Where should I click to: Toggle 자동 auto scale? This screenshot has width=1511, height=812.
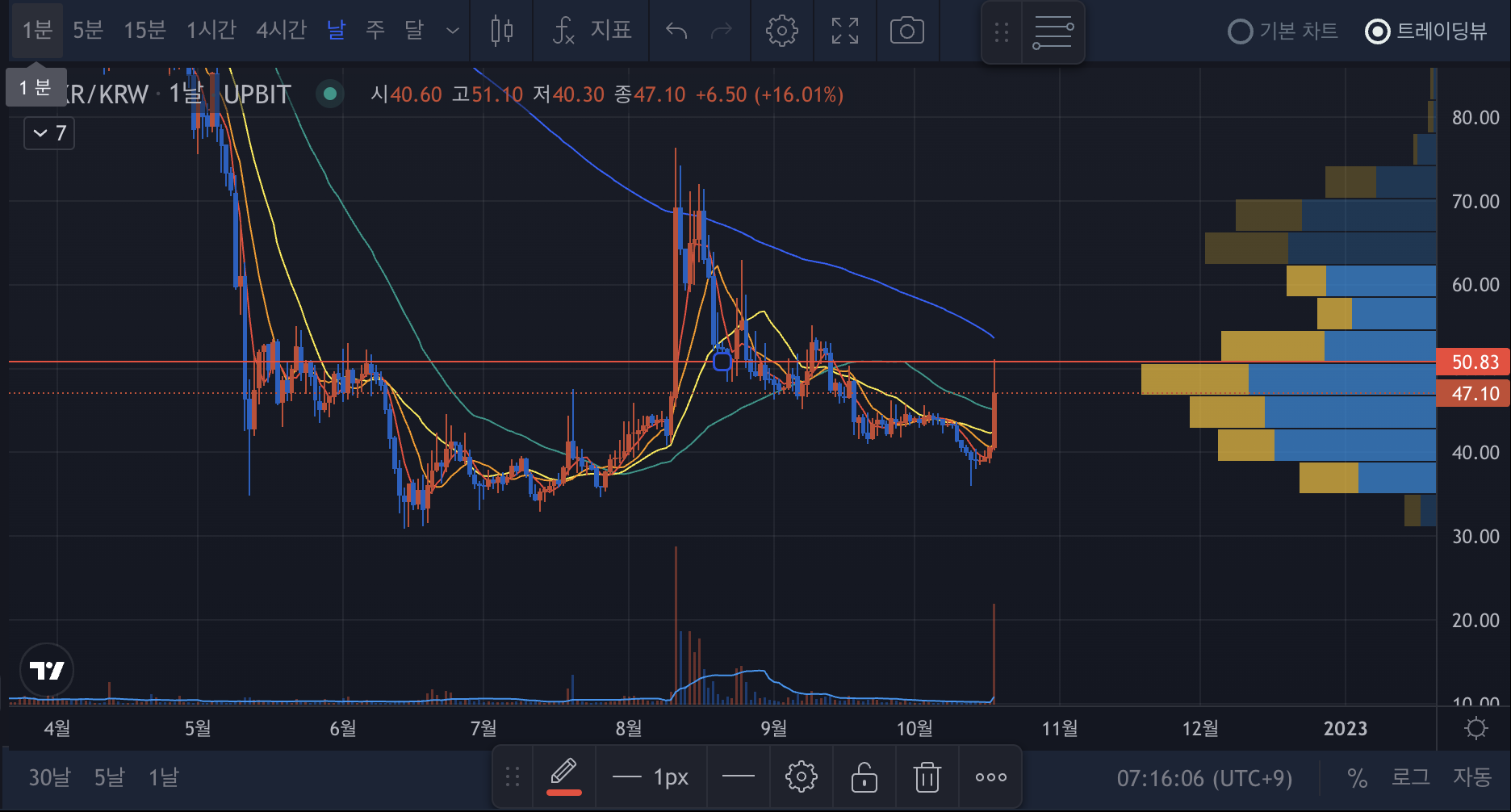pyautogui.click(x=1472, y=777)
